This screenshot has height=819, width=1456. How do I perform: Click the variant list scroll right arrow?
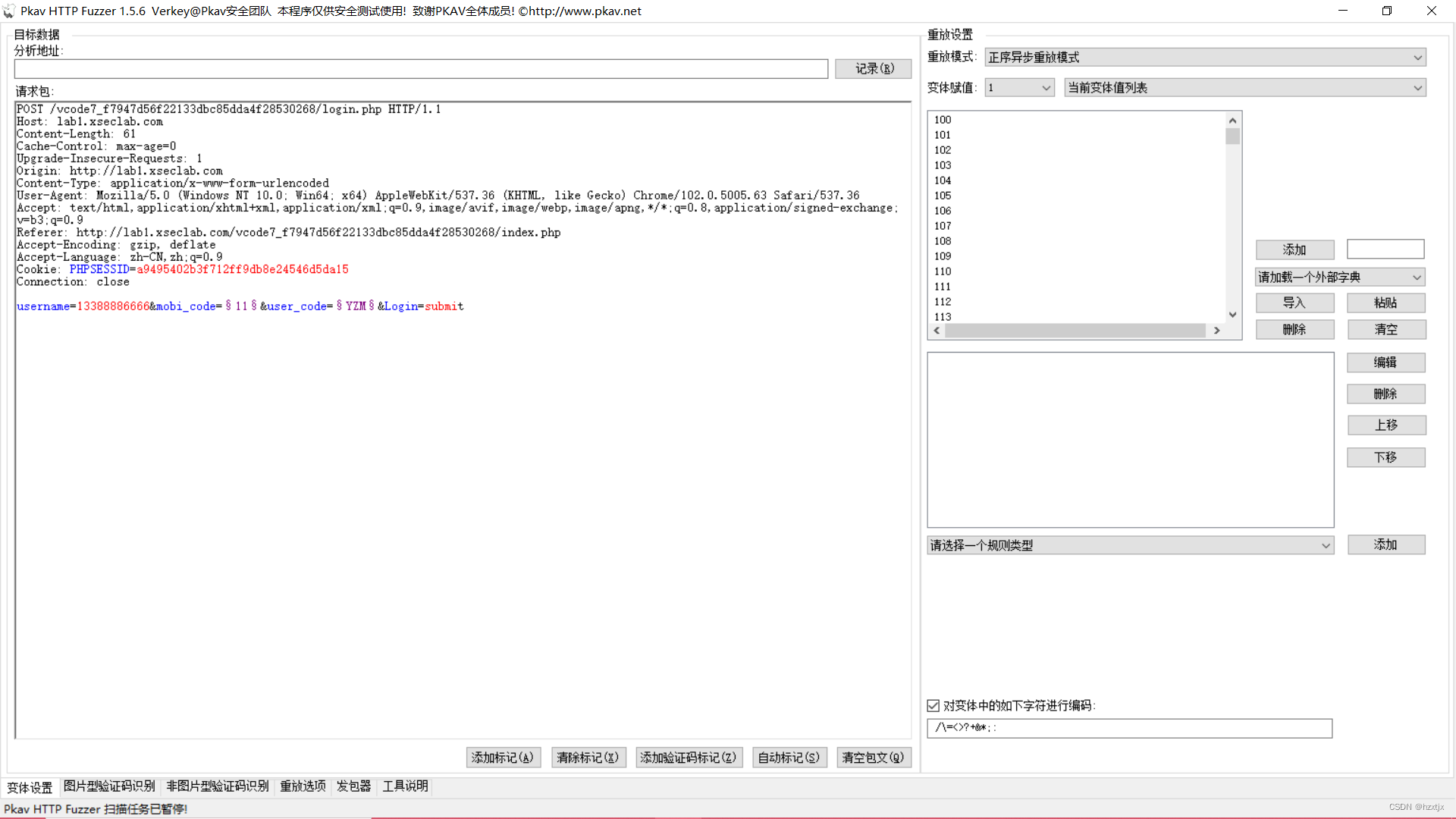[x=1217, y=331]
